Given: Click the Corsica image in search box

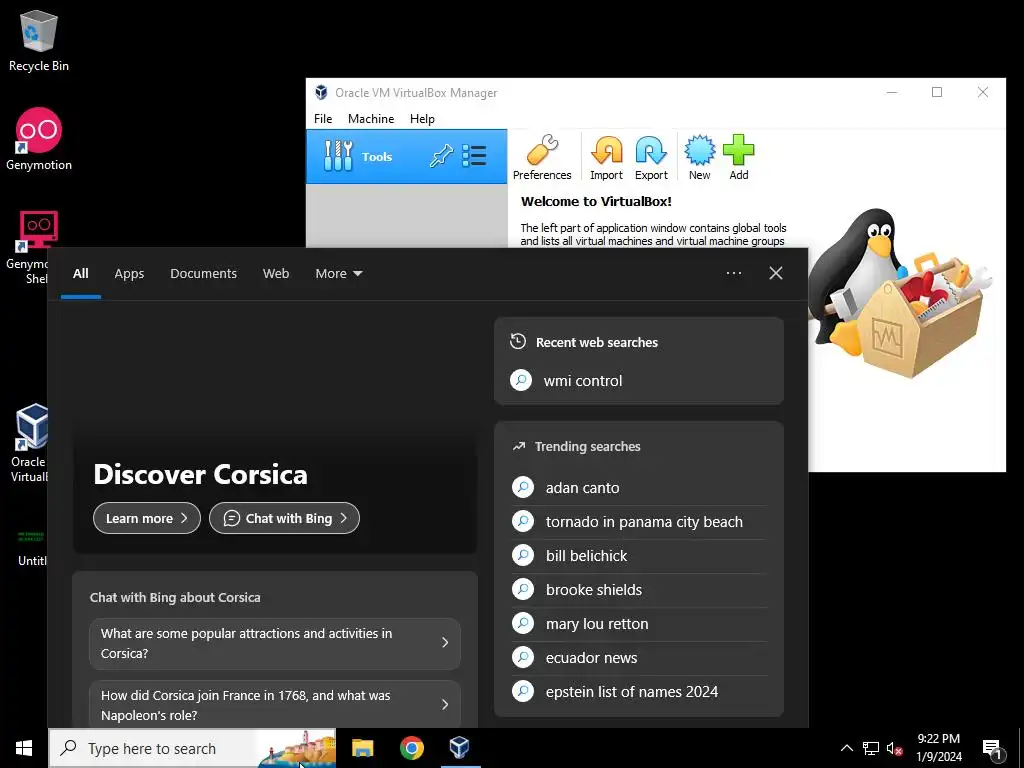Looking at the screenshot, I should [x=297, y=748].
